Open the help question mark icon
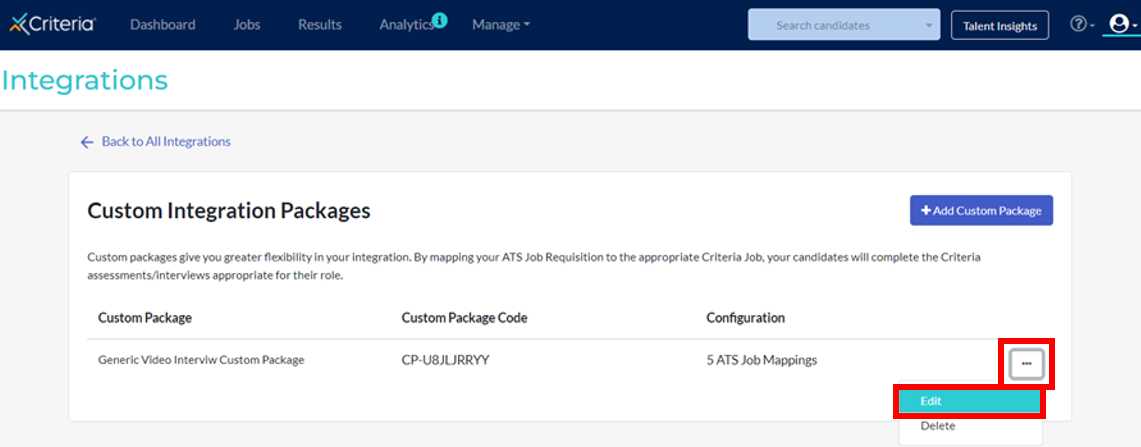The image size is (1141, 447). pyautogui.click(x=1078, y=25)
